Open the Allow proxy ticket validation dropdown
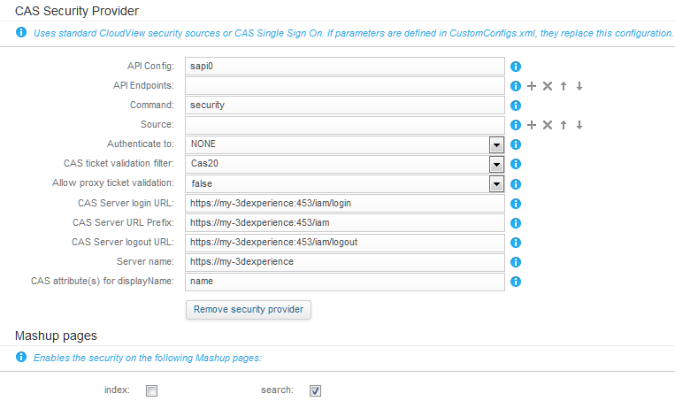 click(496, 184)
